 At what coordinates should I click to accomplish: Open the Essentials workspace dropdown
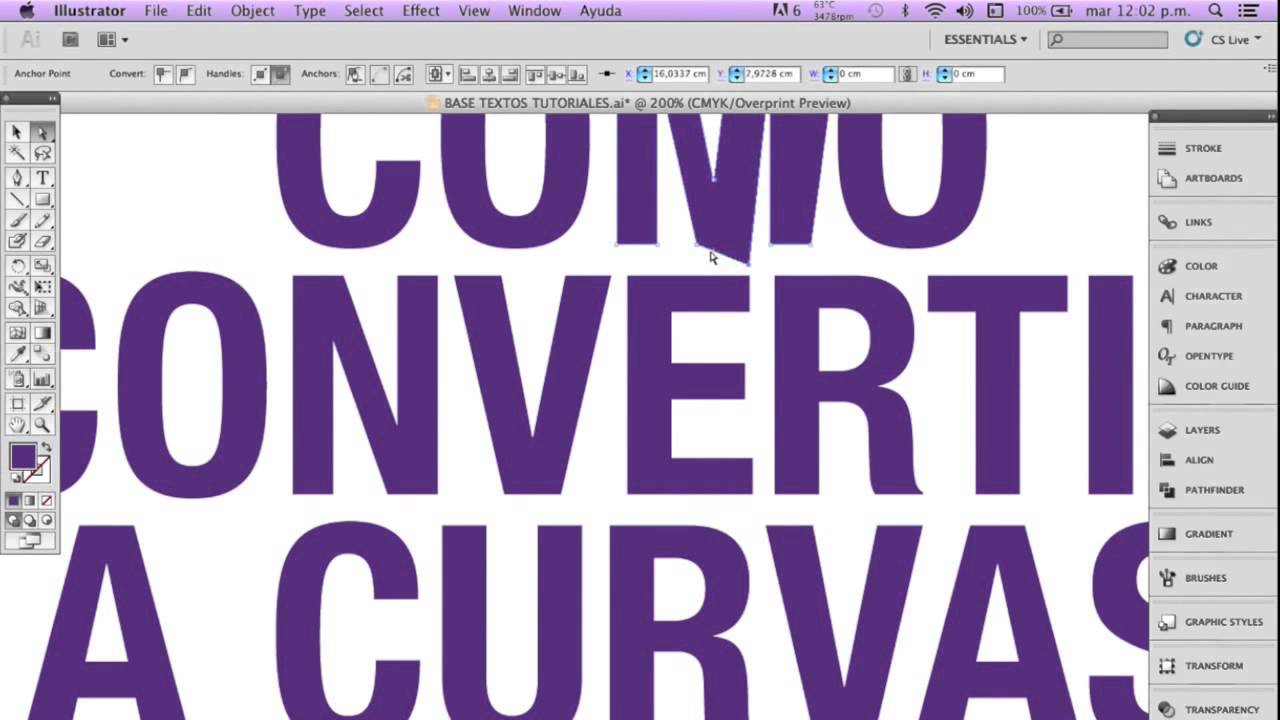(x=985, y=40)
